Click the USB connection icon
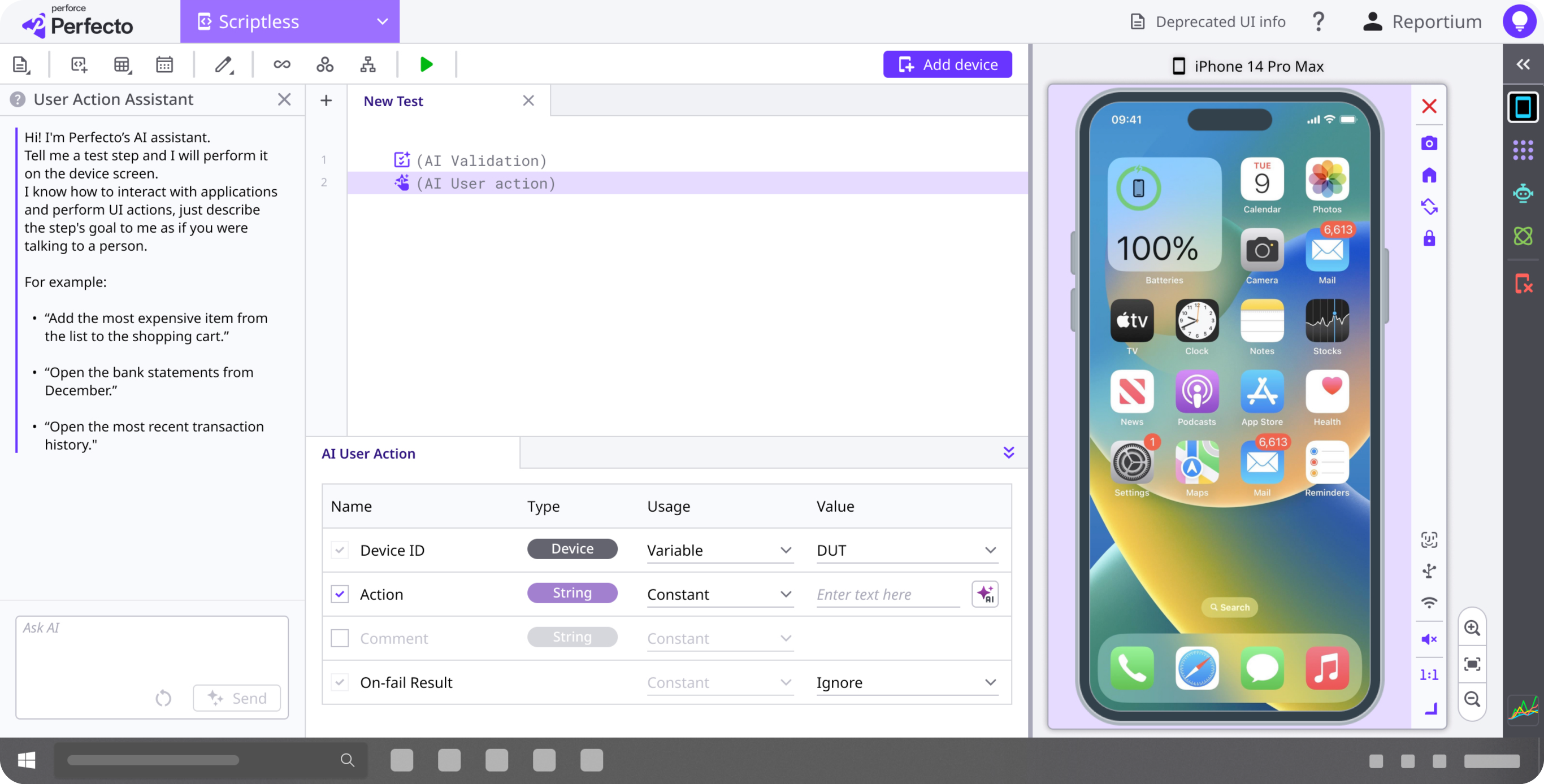The width and height of the screenshot is (1544, 784). (1429, 571)
